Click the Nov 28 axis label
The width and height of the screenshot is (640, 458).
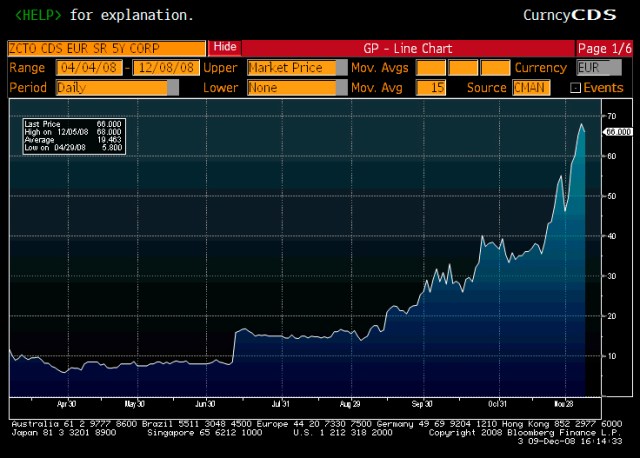[x=564, y=404]
